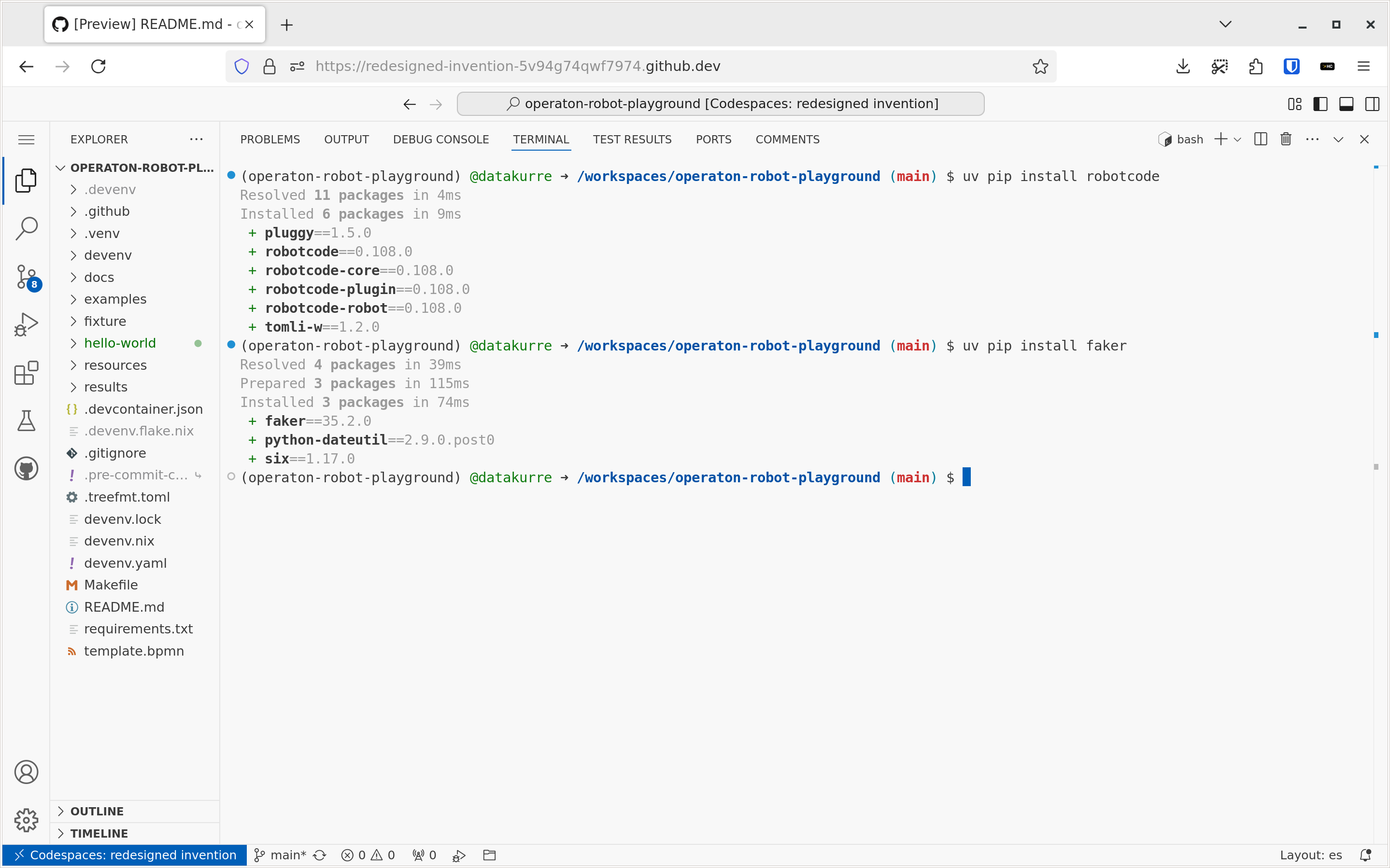Viewport: 1390px width, 868px height.
Task: Open the Search view icon
Action: tap(27, 228)
